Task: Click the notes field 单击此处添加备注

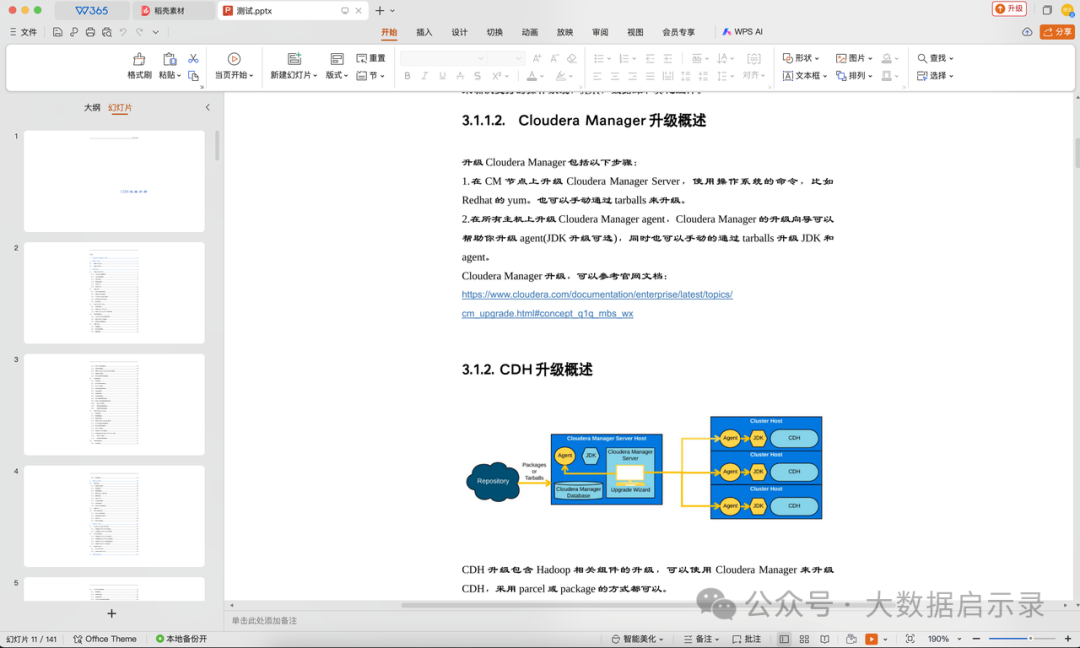Action: [x=264, y=620]
